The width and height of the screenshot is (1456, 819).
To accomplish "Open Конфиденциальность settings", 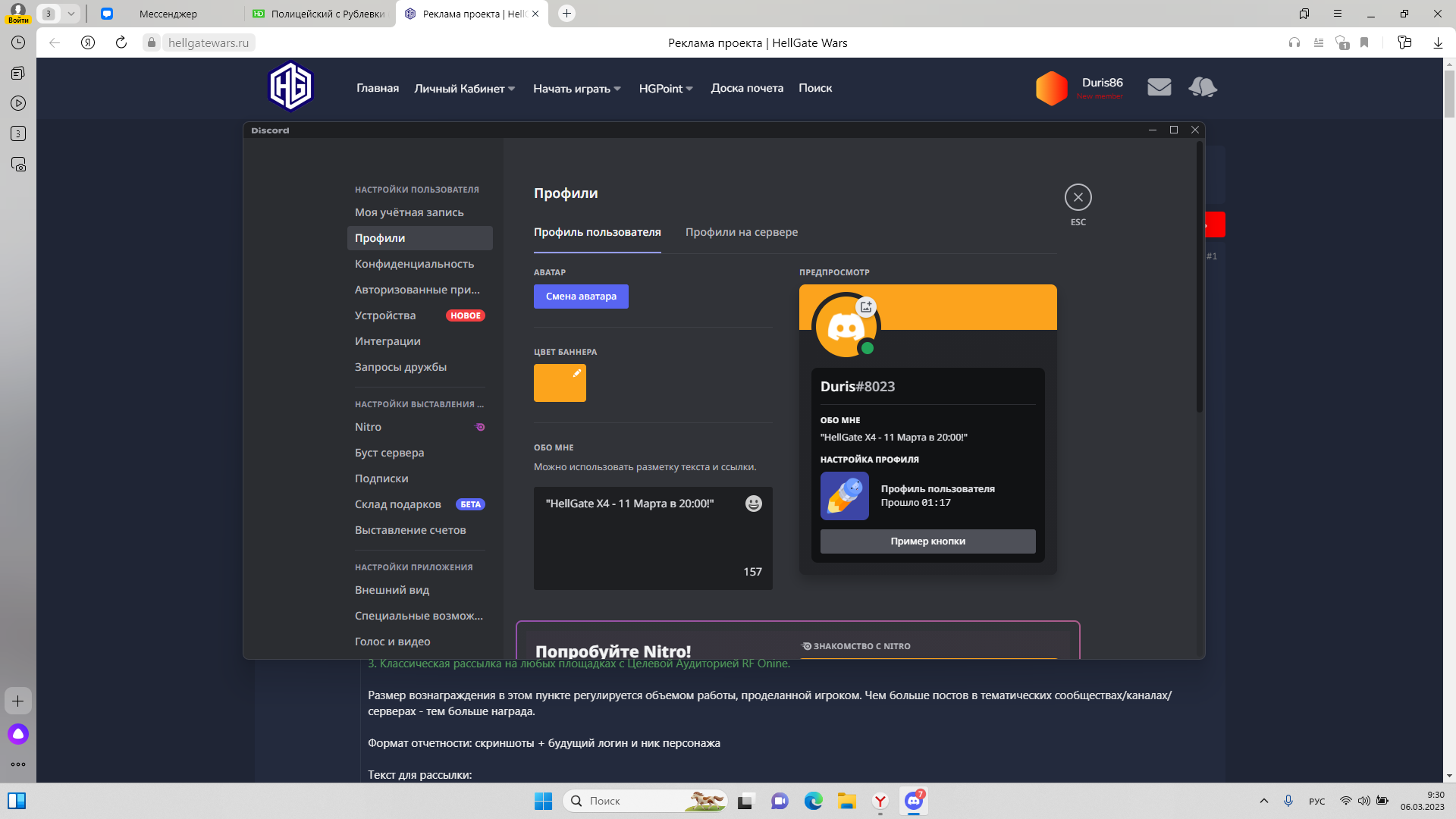I will tap(420, 264).
